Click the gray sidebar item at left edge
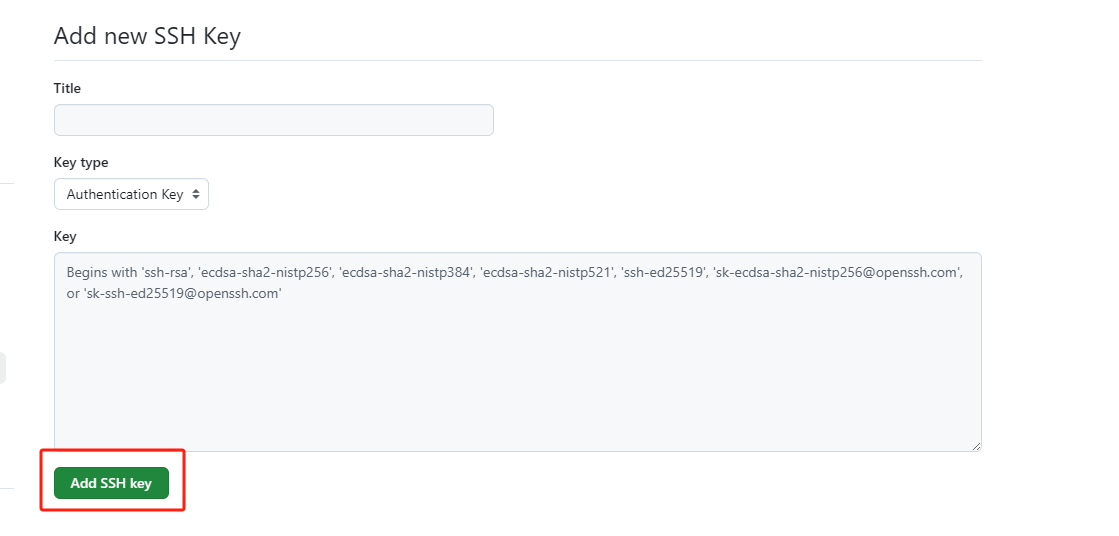 point(3,368)
